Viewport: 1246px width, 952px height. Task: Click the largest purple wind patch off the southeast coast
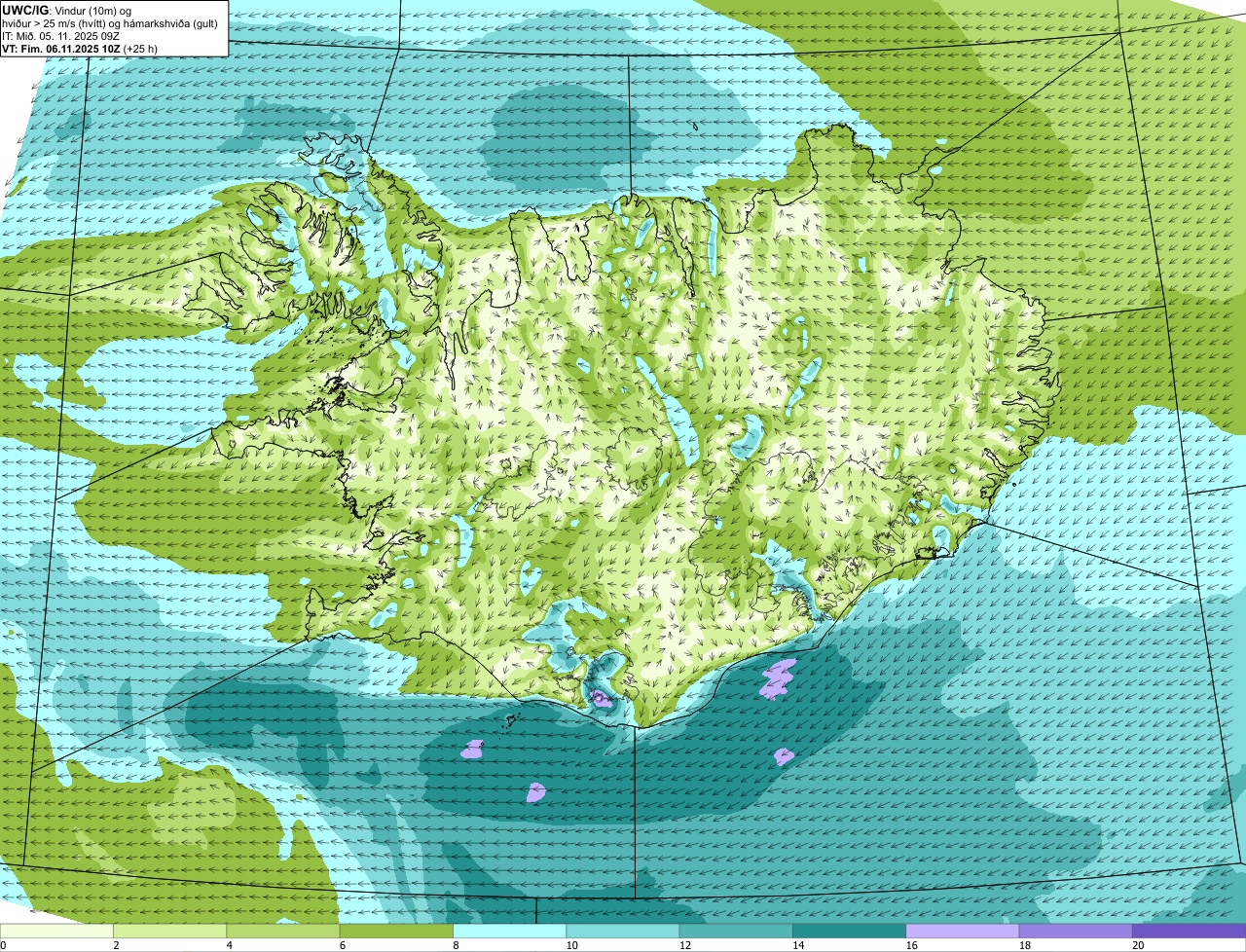coord(779,678)
